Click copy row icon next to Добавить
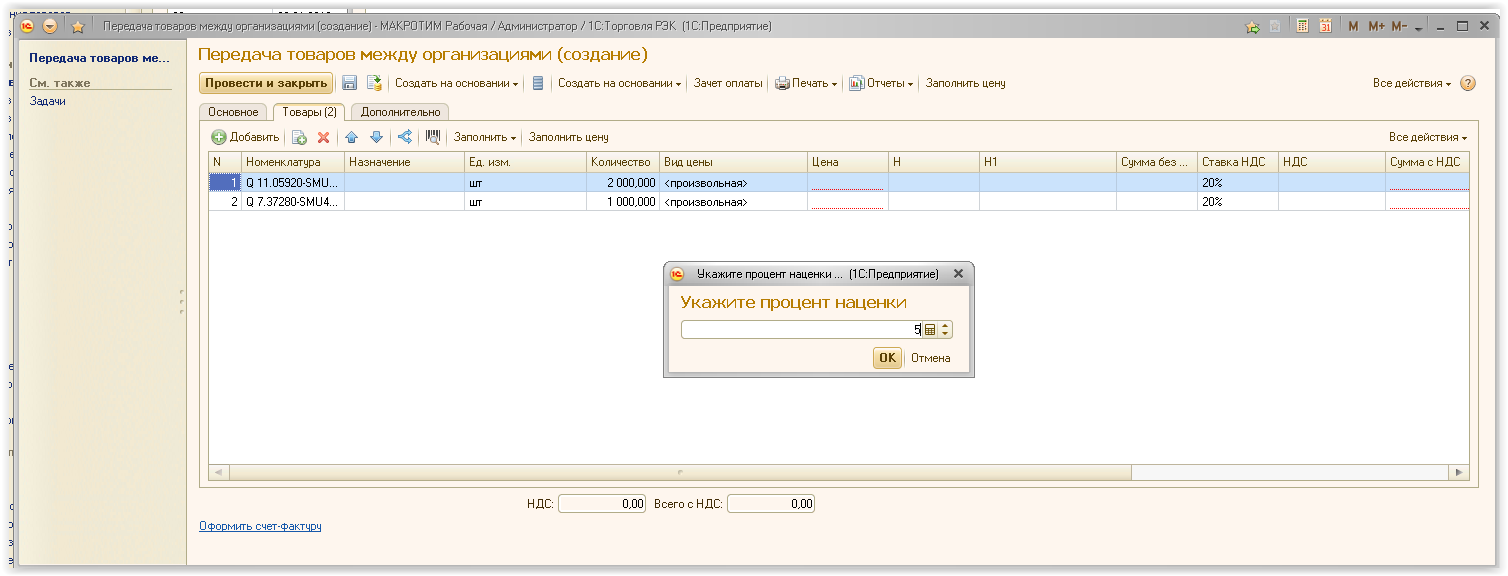 [299, 138]
